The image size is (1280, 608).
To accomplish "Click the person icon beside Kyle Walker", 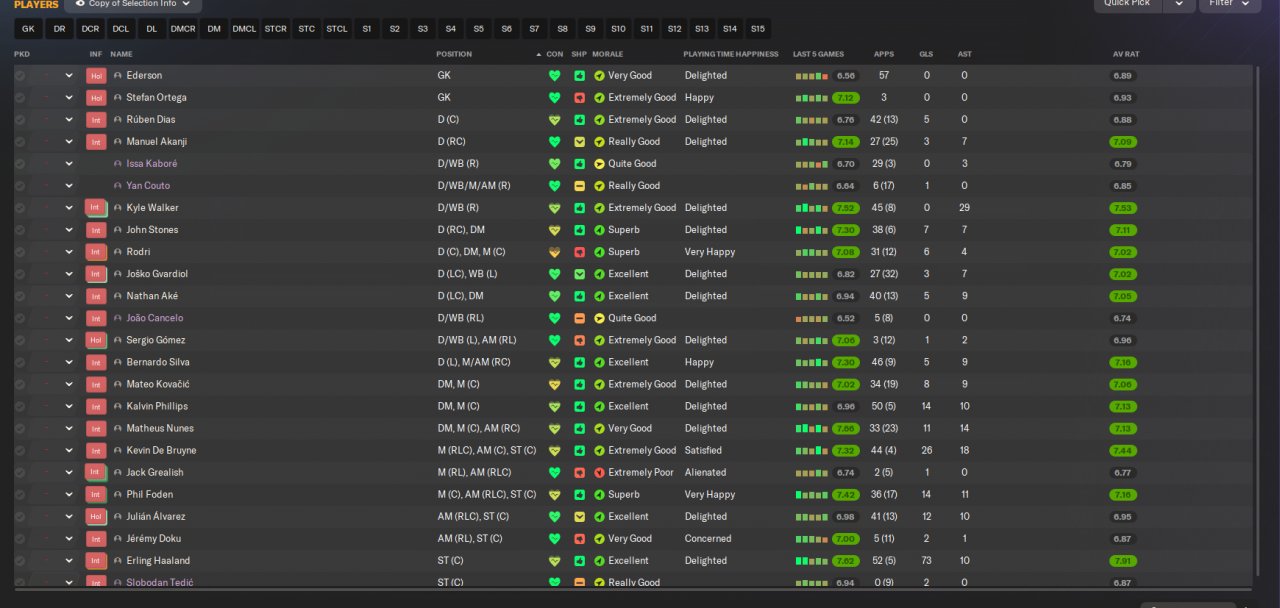I will click(x=118, y=207).
